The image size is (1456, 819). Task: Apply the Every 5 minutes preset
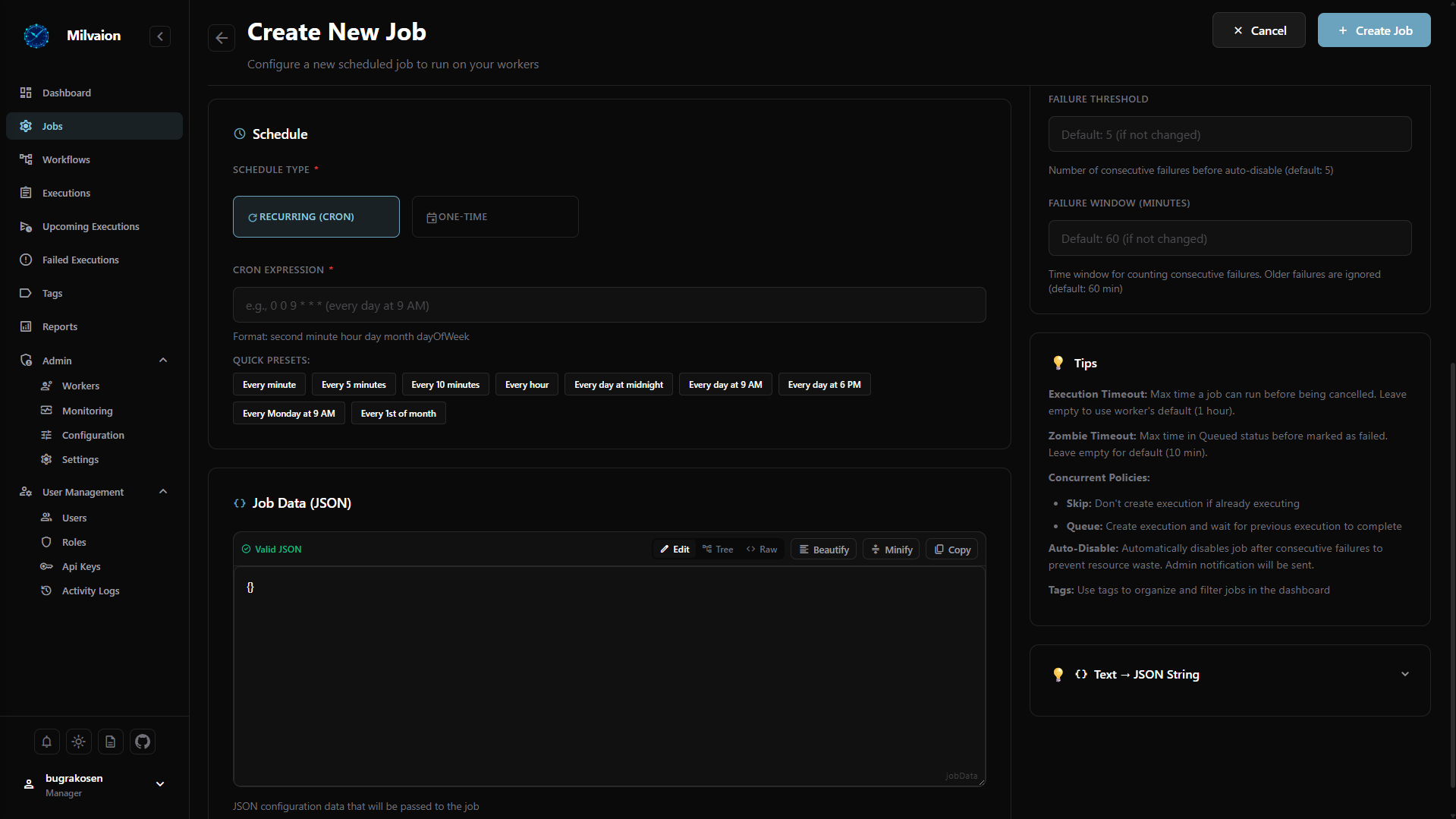coord(354,385)
